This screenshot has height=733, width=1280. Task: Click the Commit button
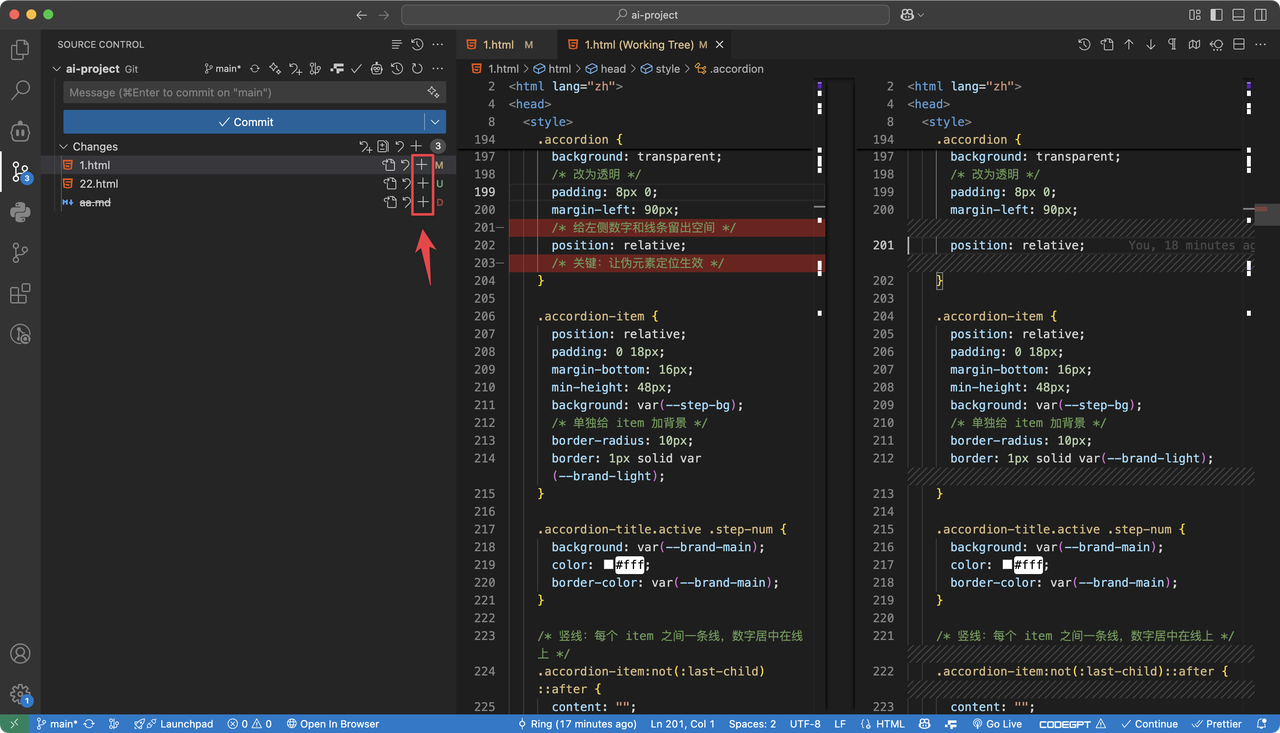click(244, 122)
